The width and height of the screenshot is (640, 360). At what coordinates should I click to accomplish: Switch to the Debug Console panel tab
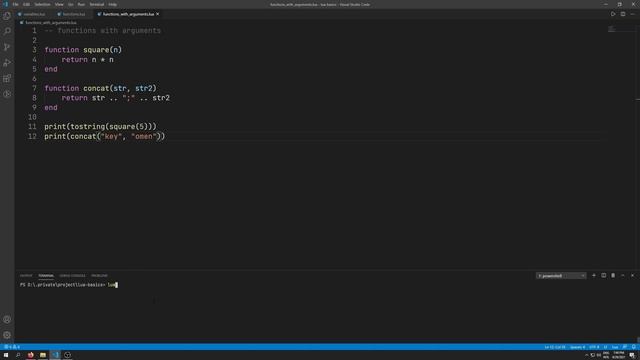[x=73, y=276]
